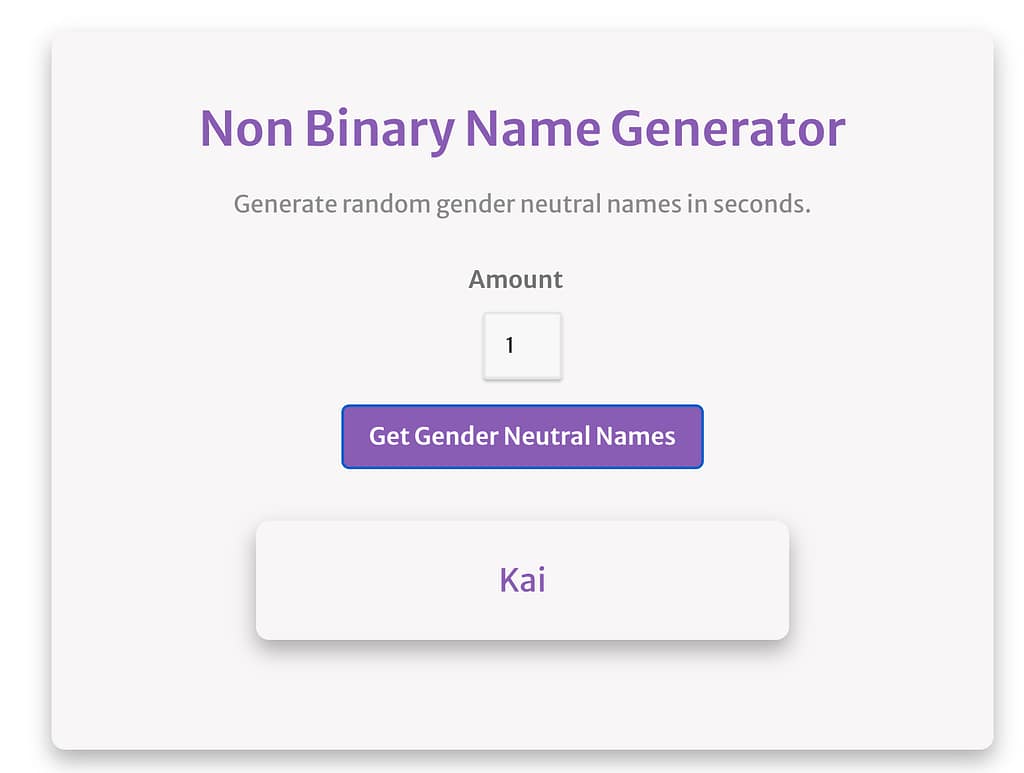Click the Non Binary Name Generator title
This screenshot has width=1024, height=773.
pos(522,127)
